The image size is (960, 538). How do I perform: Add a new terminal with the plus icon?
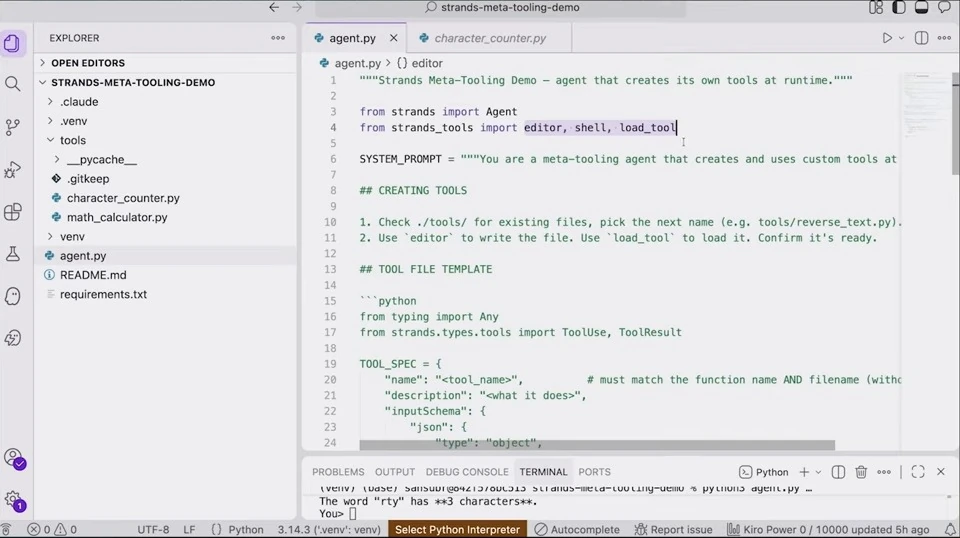tap(804, 472)
